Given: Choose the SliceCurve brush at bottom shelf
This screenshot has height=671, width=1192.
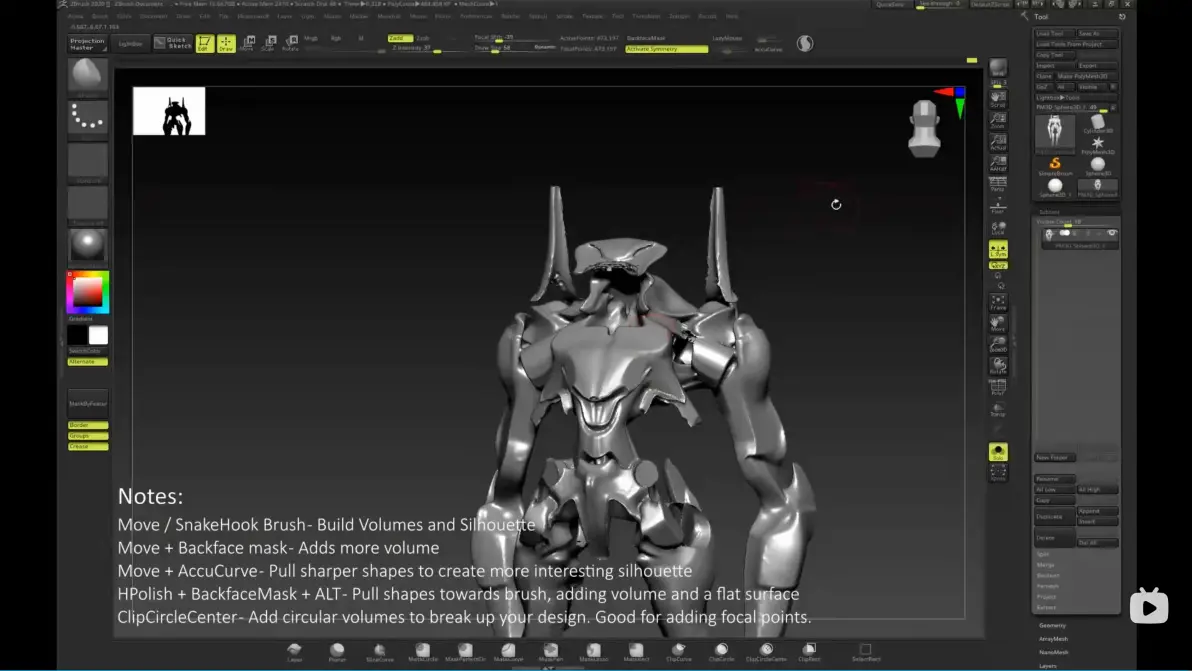Looking at the screenshot, I should click(379, 651).
